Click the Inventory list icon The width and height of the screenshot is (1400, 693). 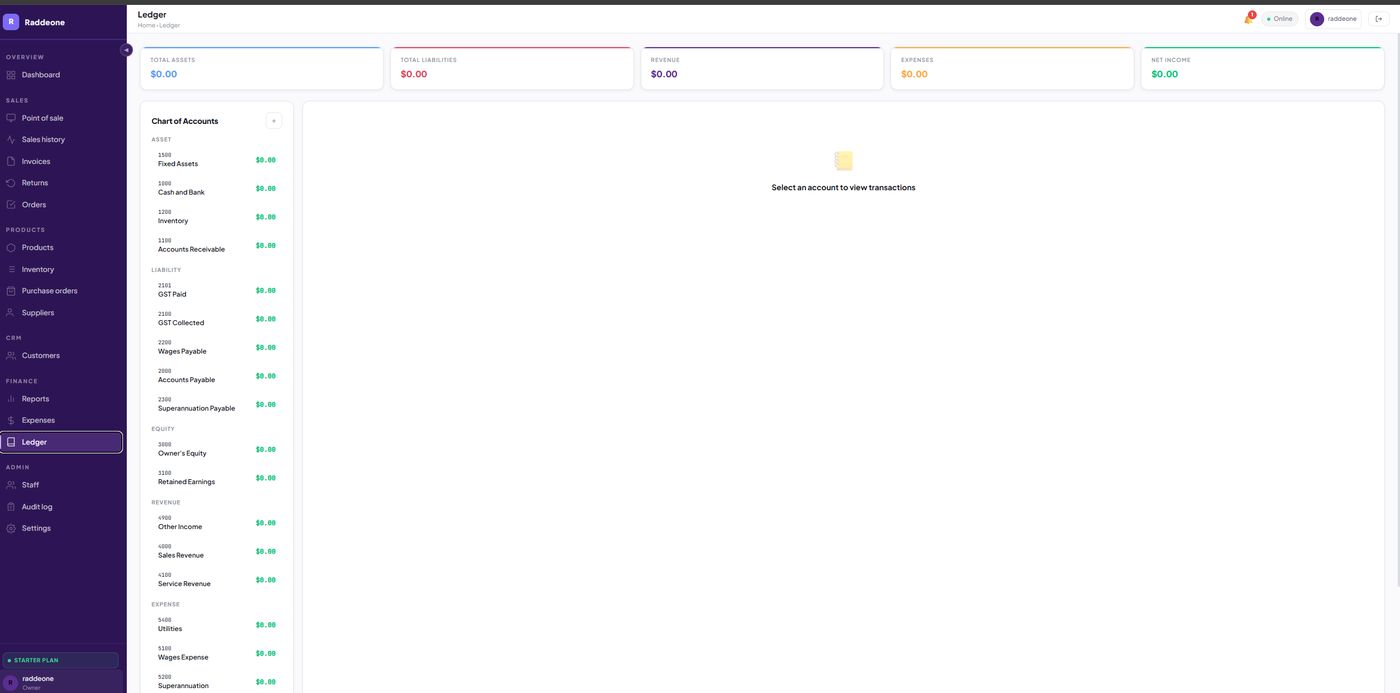click(x=11, y=270)
